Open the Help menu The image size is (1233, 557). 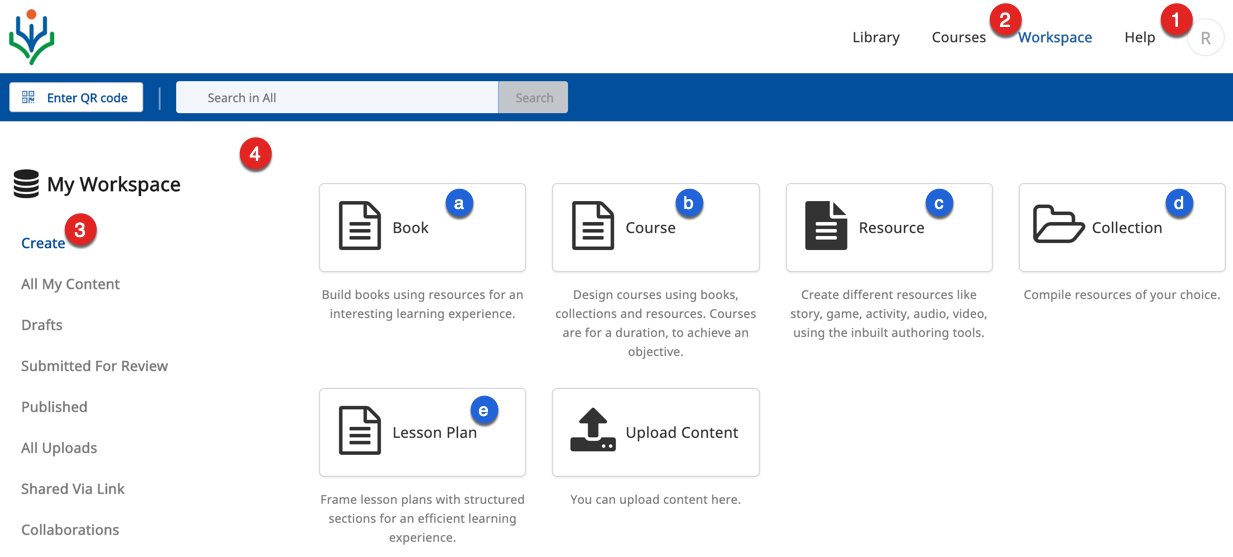1139,37
